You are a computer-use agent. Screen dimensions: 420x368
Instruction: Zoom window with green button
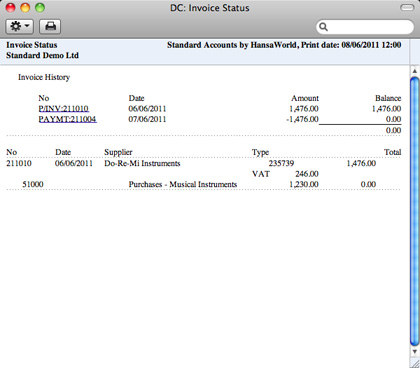[40, 7]
